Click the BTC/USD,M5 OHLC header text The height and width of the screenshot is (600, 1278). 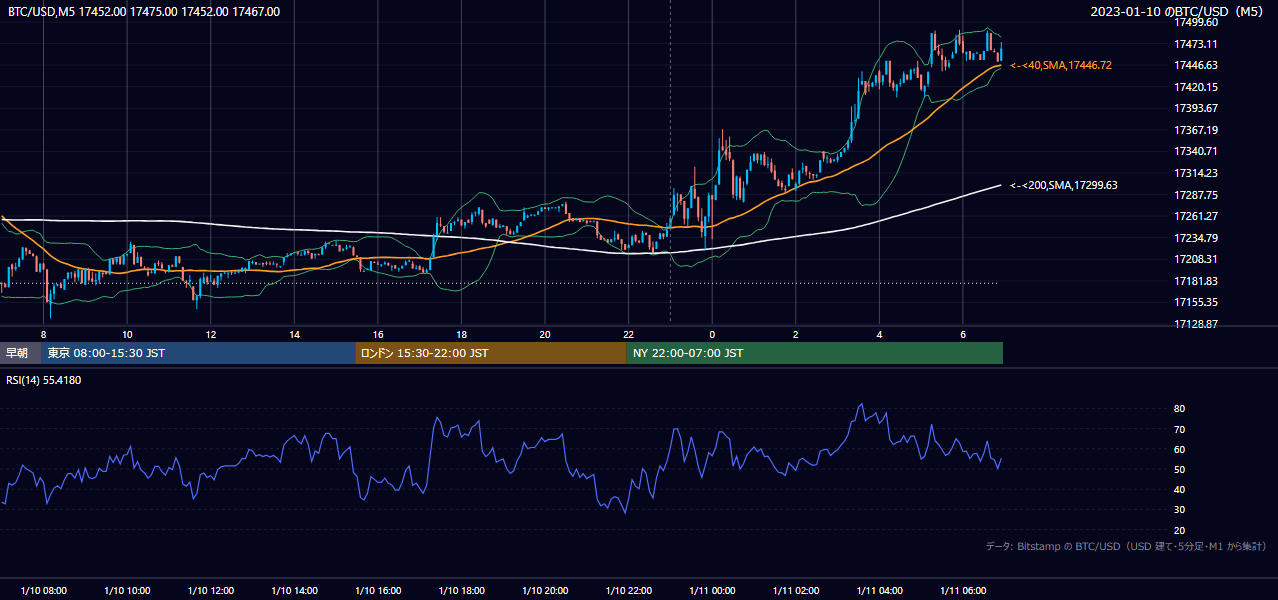pyautogui.click(x=144, y=12)
